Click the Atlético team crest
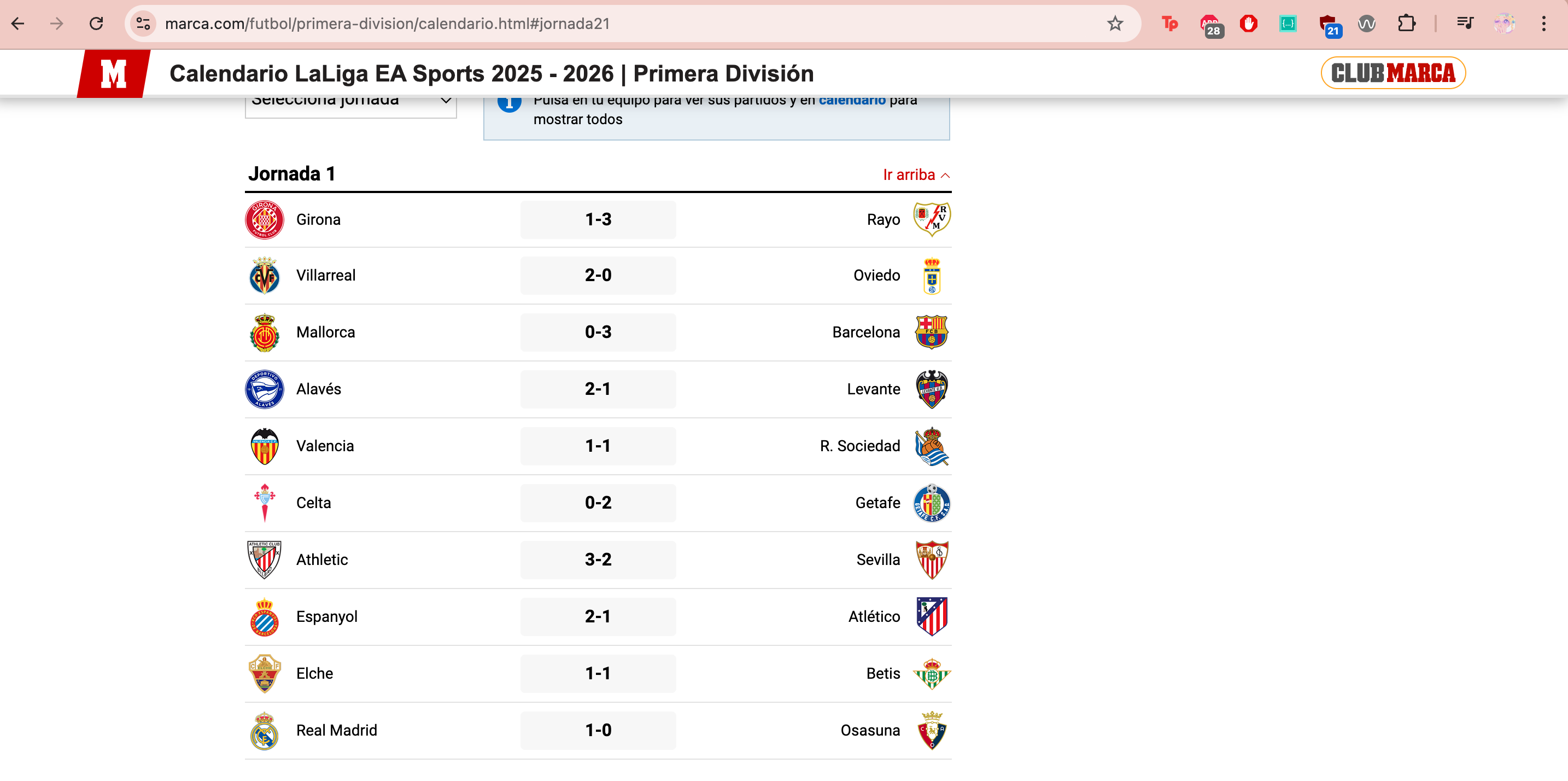This screenshot has height=781, width=1568. [x=931, y=616]
